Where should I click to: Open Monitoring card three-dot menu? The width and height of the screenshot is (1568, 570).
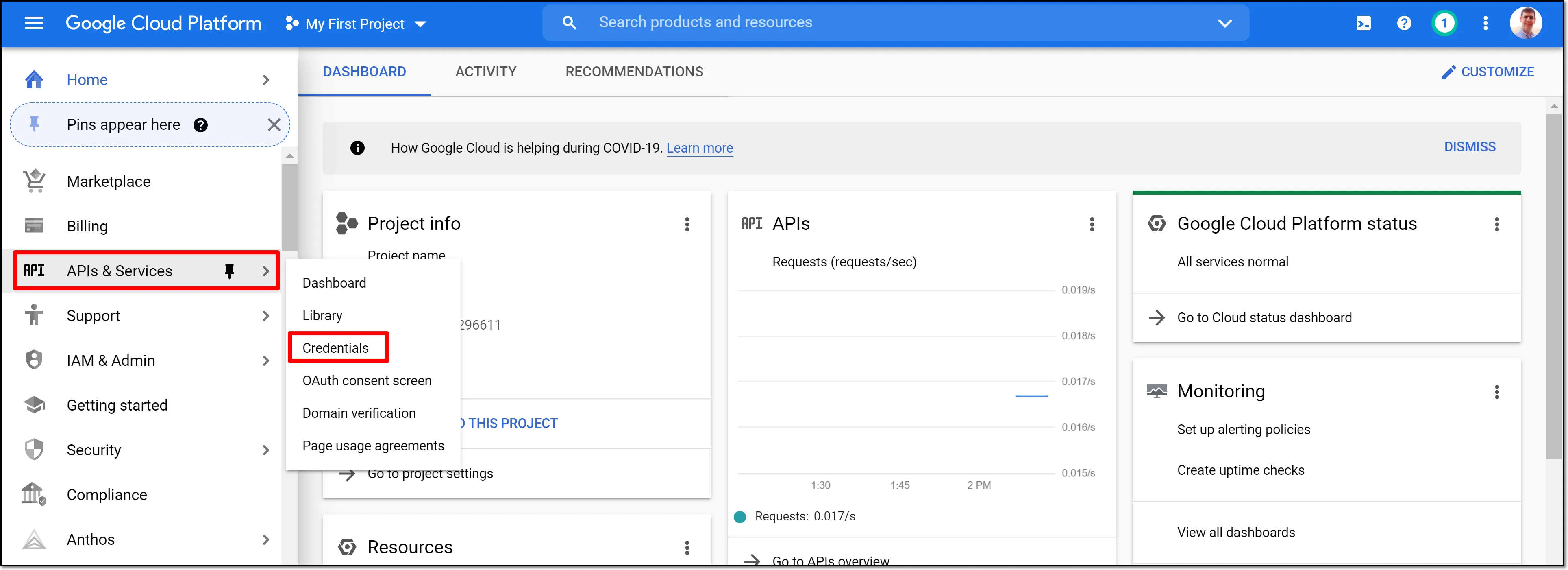pos(1496,391)
